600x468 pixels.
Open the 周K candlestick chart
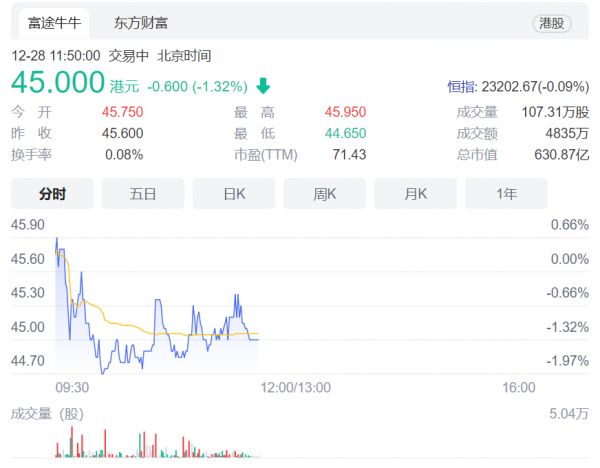pyautogui.click(x=325, y=193)
